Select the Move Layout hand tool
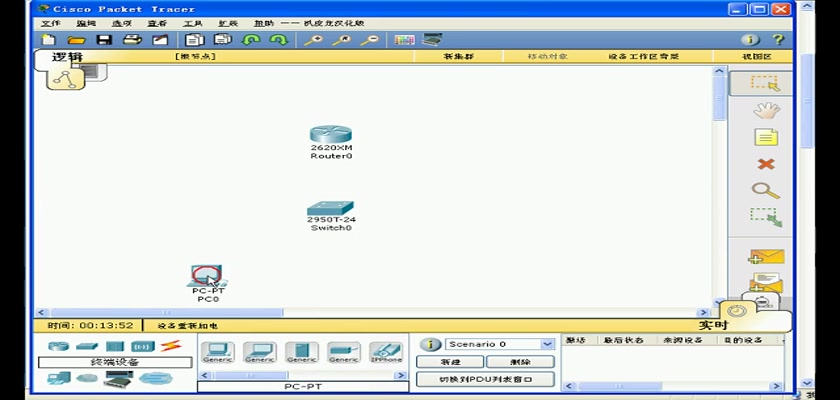The width and height of the screenshot is (840, 400). pyautogui.click(x=766, y=110)
